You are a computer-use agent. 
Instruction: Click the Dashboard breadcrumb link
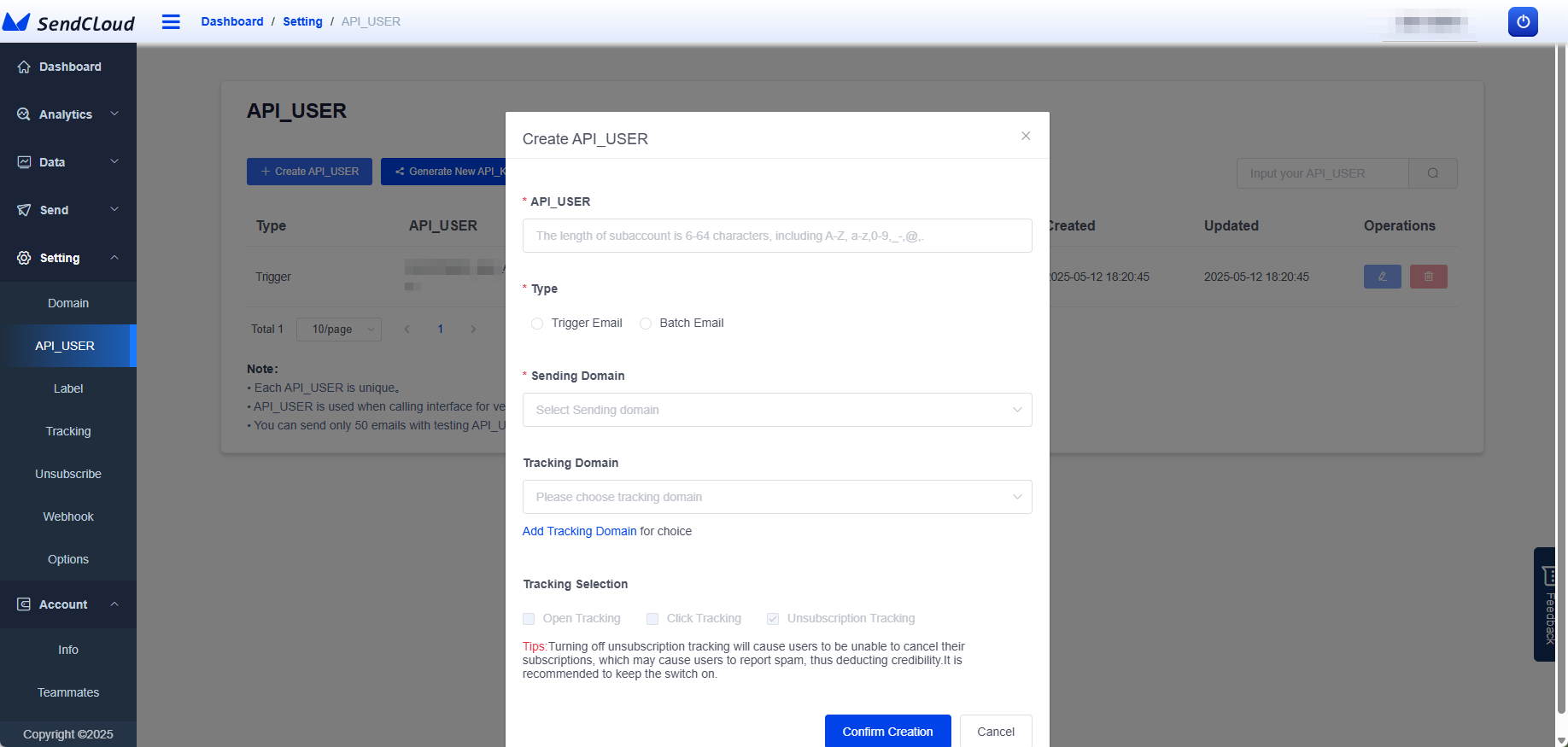coord(232,21)
